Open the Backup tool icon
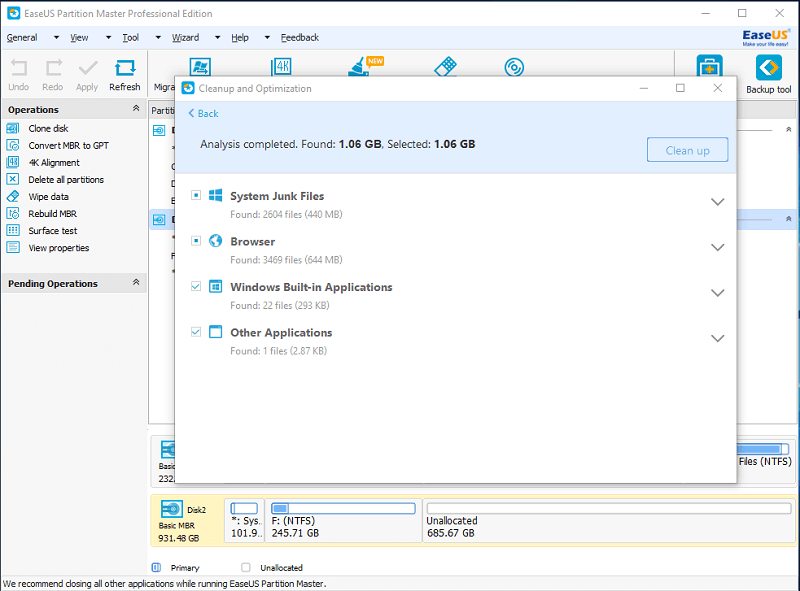The height and width of the screenshot is (591, 800). [x=768, y=67]
